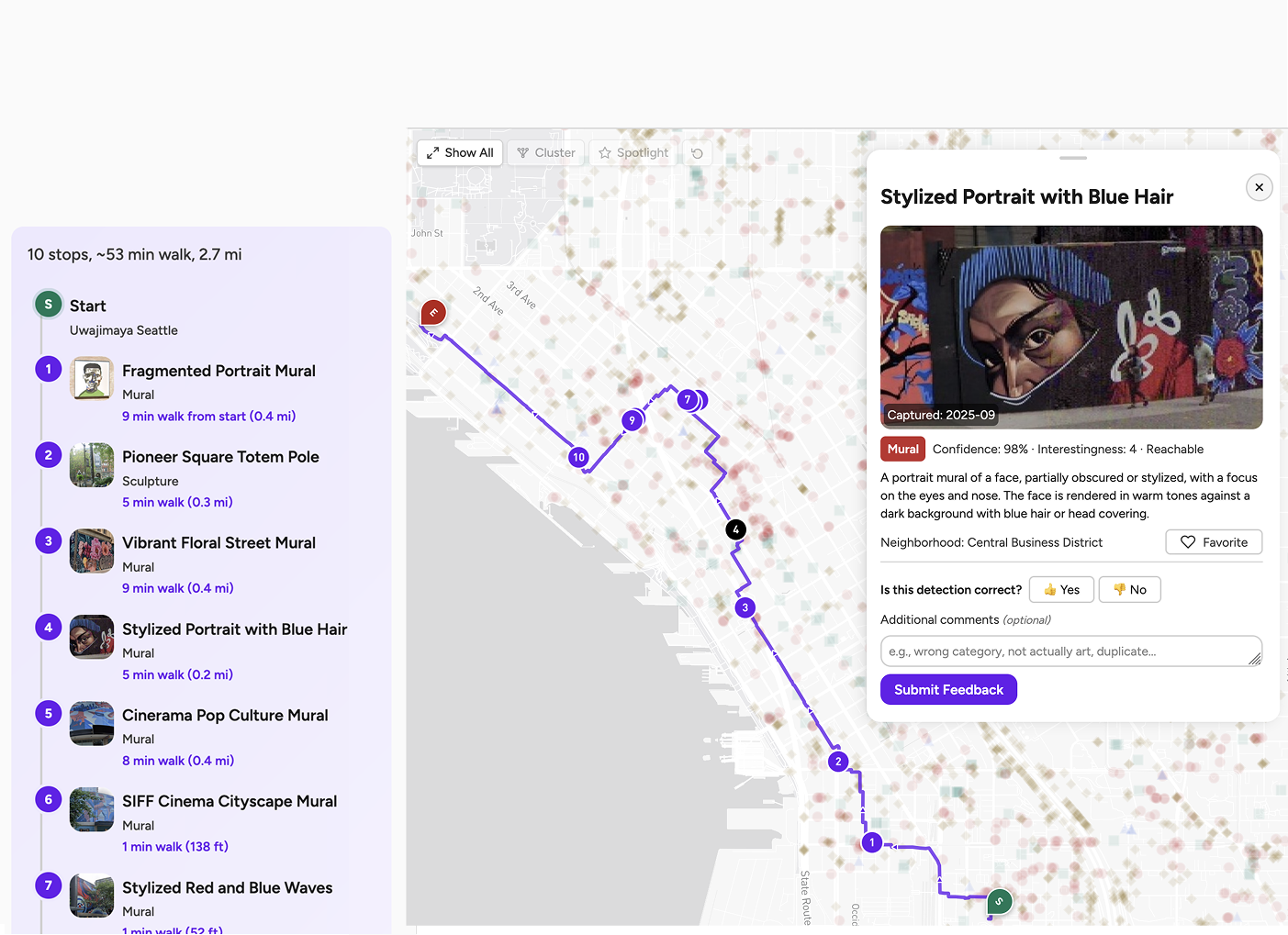Click stop number 5 badge in list
The image size is (1288, 935).
(49, 714)
